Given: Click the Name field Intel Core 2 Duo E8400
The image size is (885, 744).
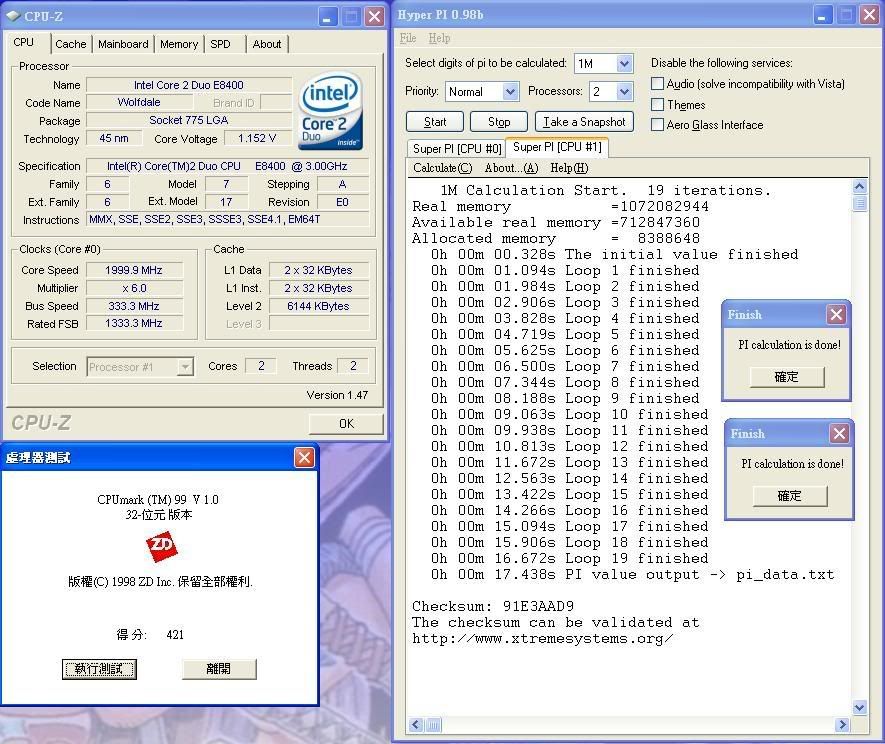Looking at the screenshot, I should coord(189,85).
